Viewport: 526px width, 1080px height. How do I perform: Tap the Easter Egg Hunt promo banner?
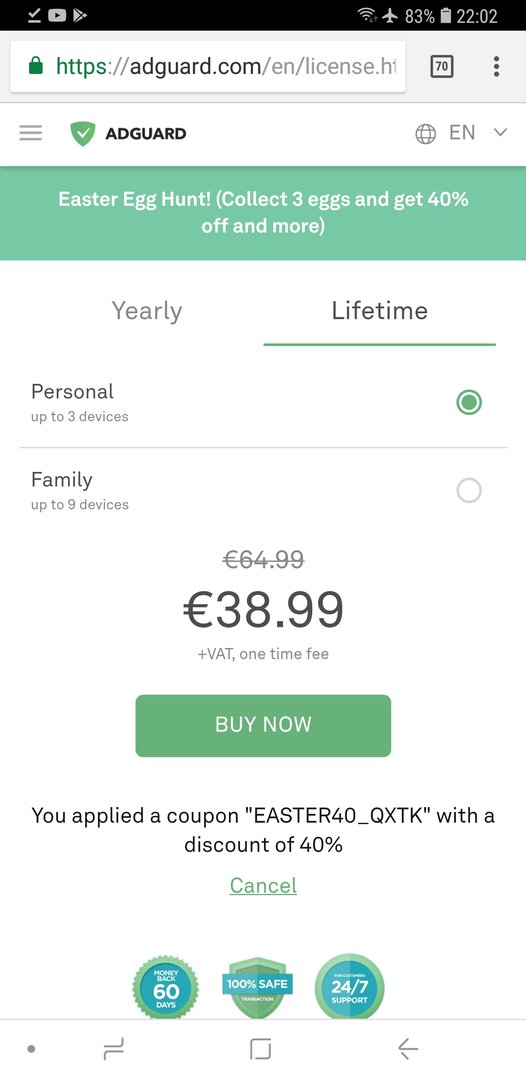click(263, 213)
